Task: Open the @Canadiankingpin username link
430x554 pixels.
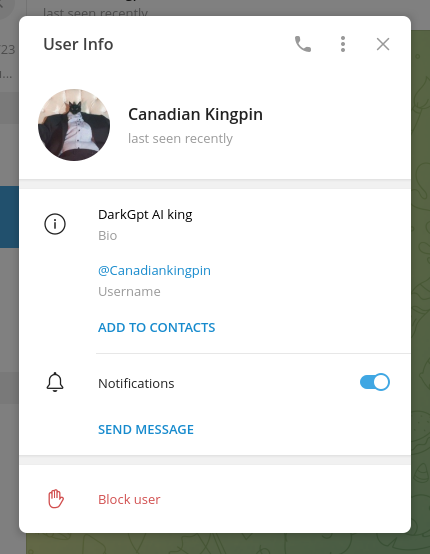Action: (154, 271)
